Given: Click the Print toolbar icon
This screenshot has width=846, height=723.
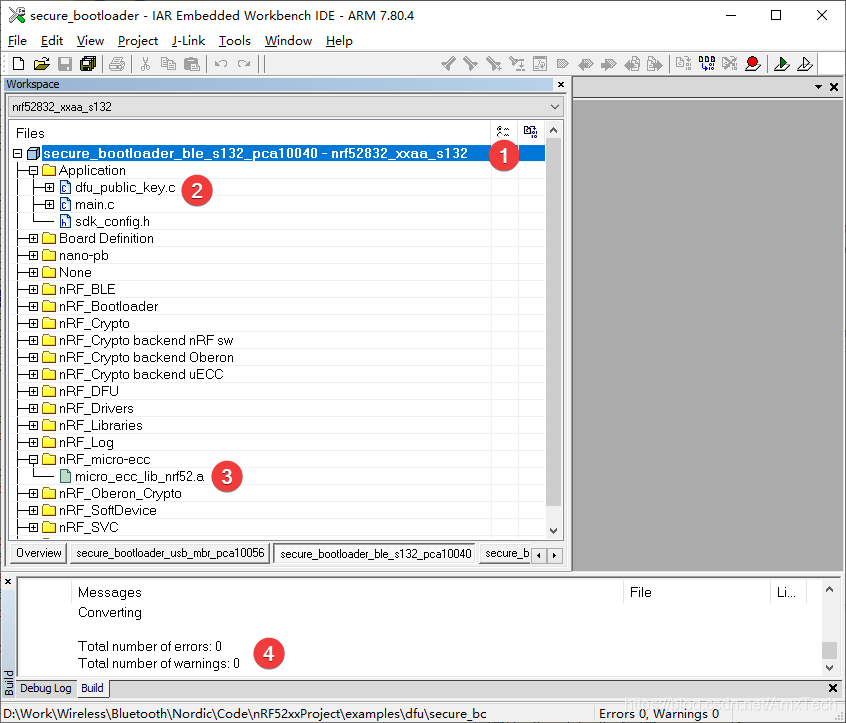Looking at the screenshot, I should [x=117, y=64].
